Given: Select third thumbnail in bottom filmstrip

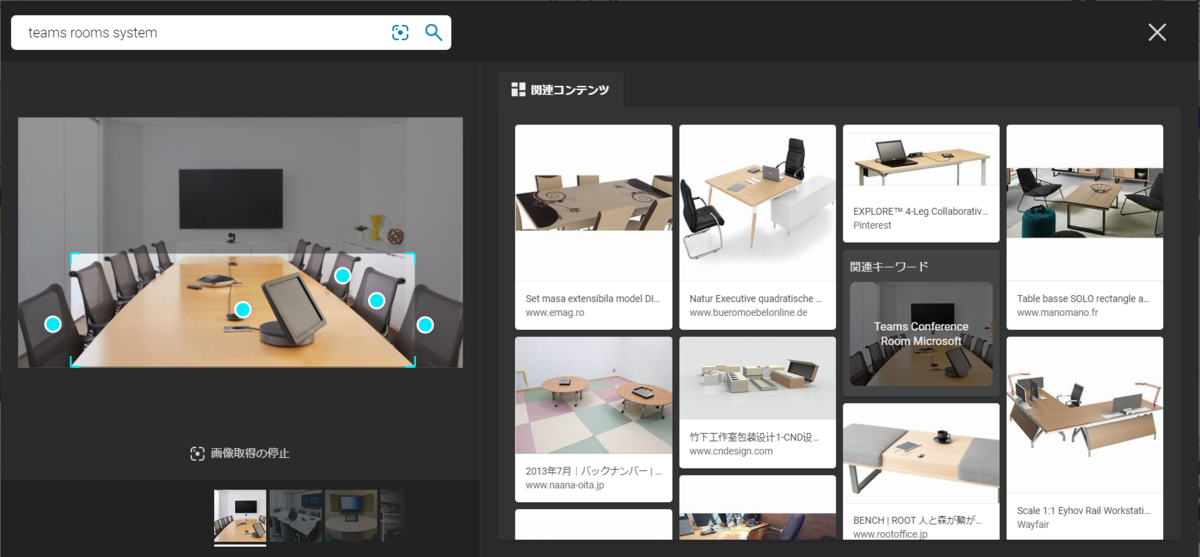Looking at the screenshot, I should coord(351,515).
